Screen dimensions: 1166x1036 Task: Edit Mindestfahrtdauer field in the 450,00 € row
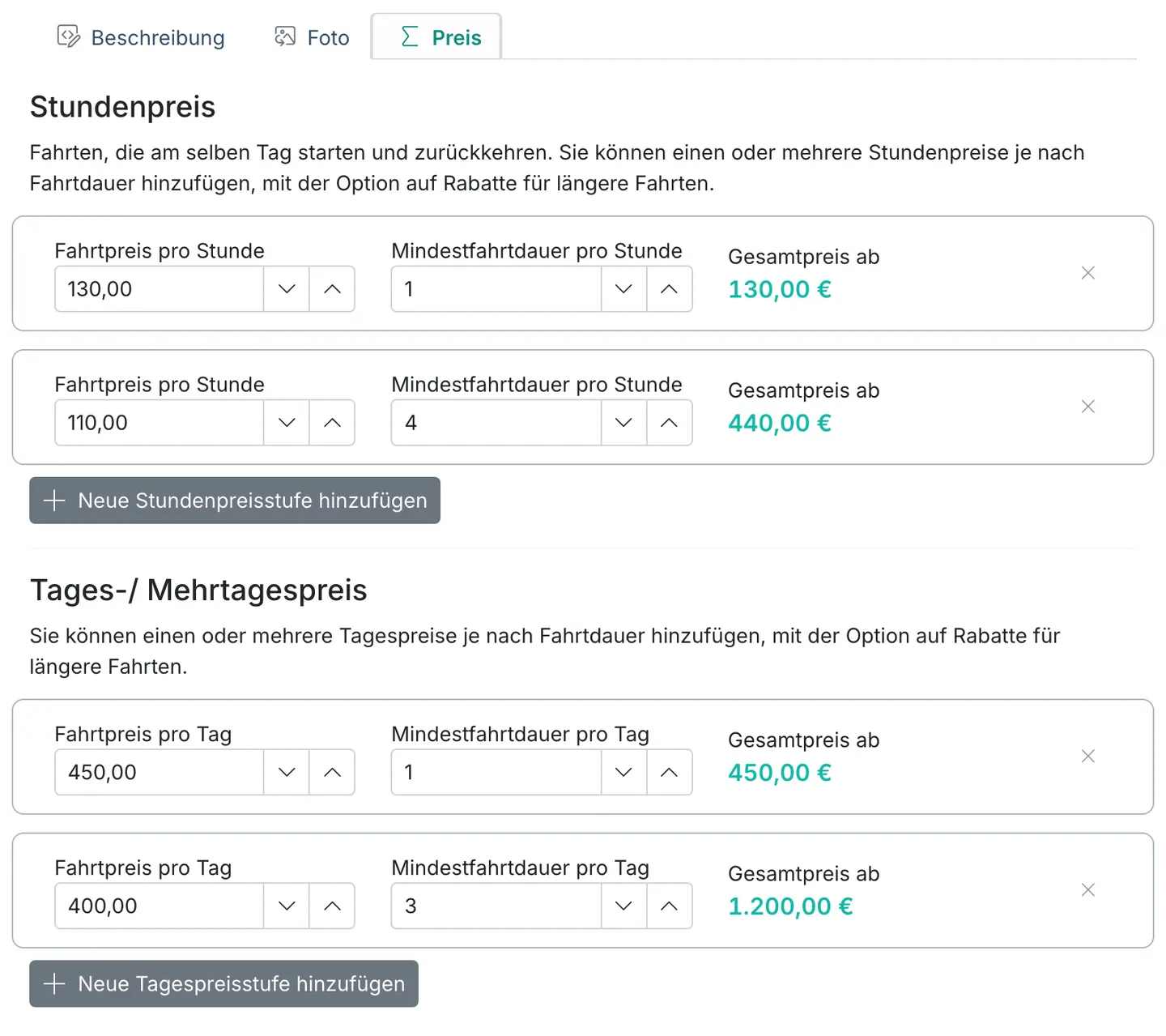[496, 773]
